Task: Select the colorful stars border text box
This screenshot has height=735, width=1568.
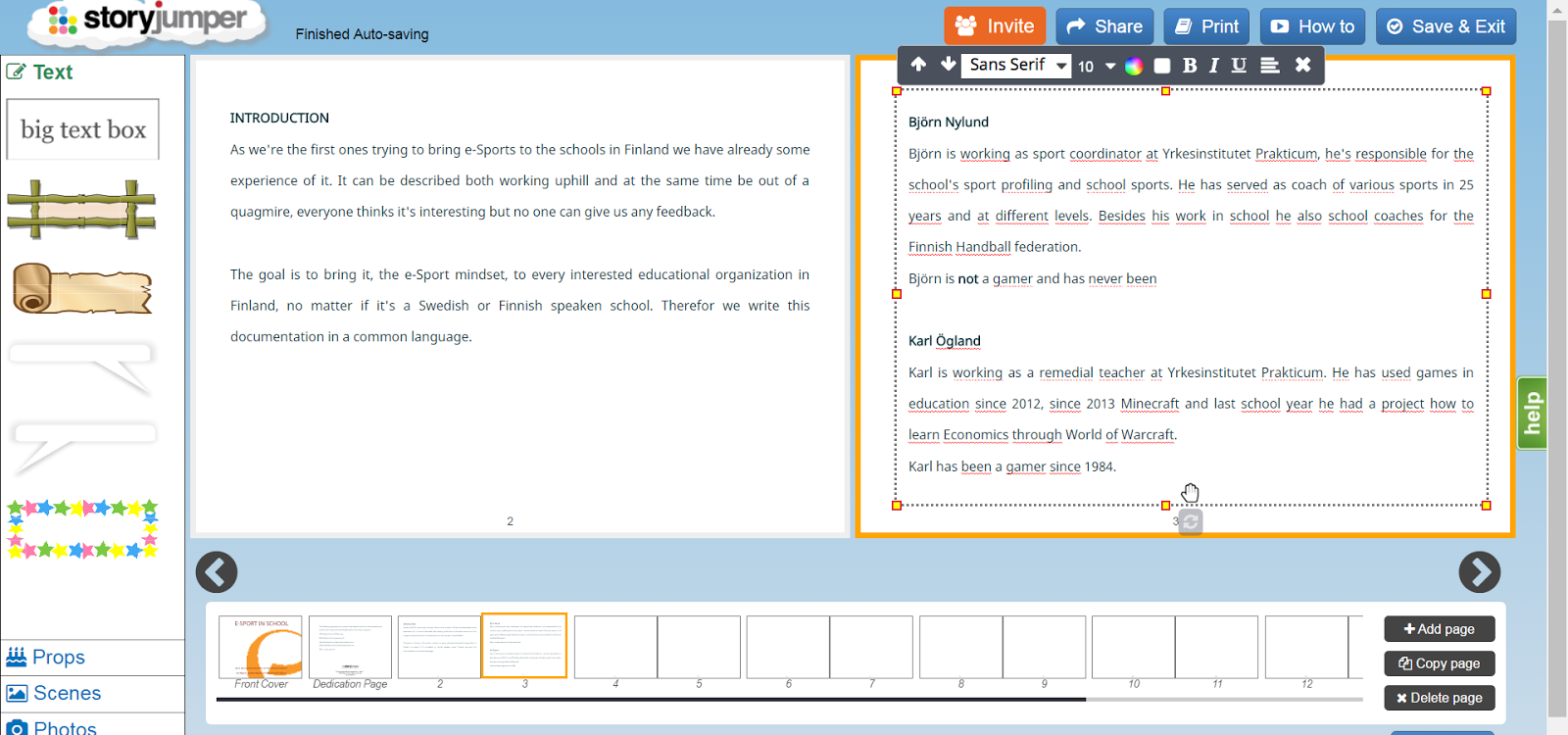Action: (x=82, y=529)
